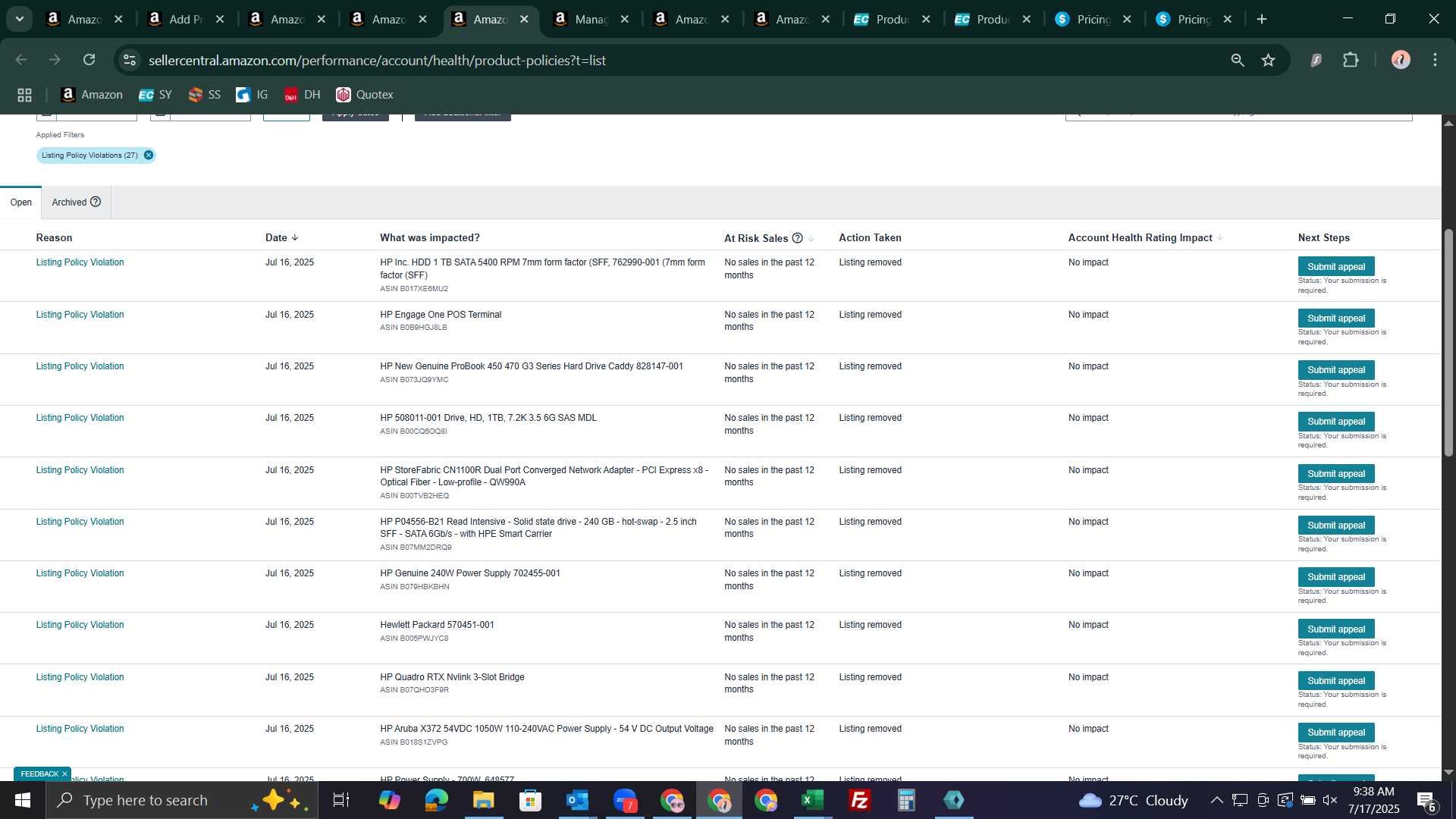Open Listing Policy Violation link for HP Inc. HDD
Screen dimensions: 1456x819
click(80, 262)
